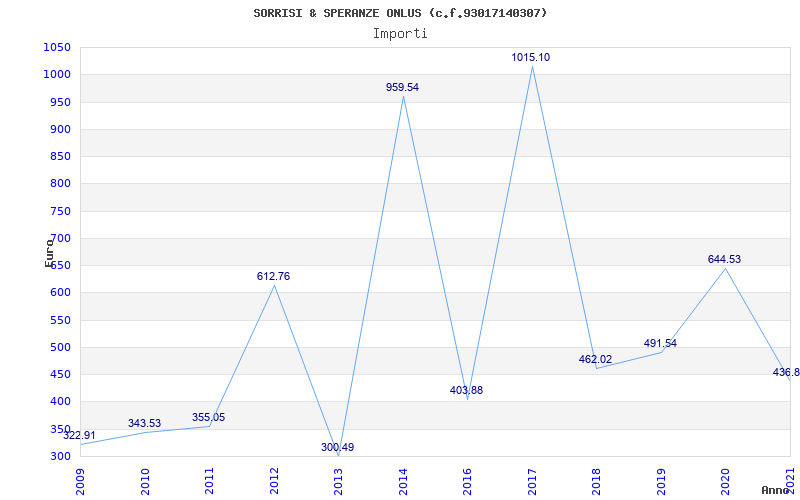The image size is (800, 500).
Task: Click the 450 y-axis tick label
Action: (x=60, y=374)
